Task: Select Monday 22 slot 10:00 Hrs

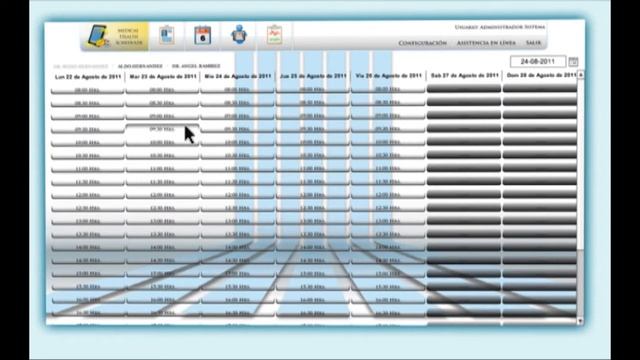Action: [x=87, y=143]
